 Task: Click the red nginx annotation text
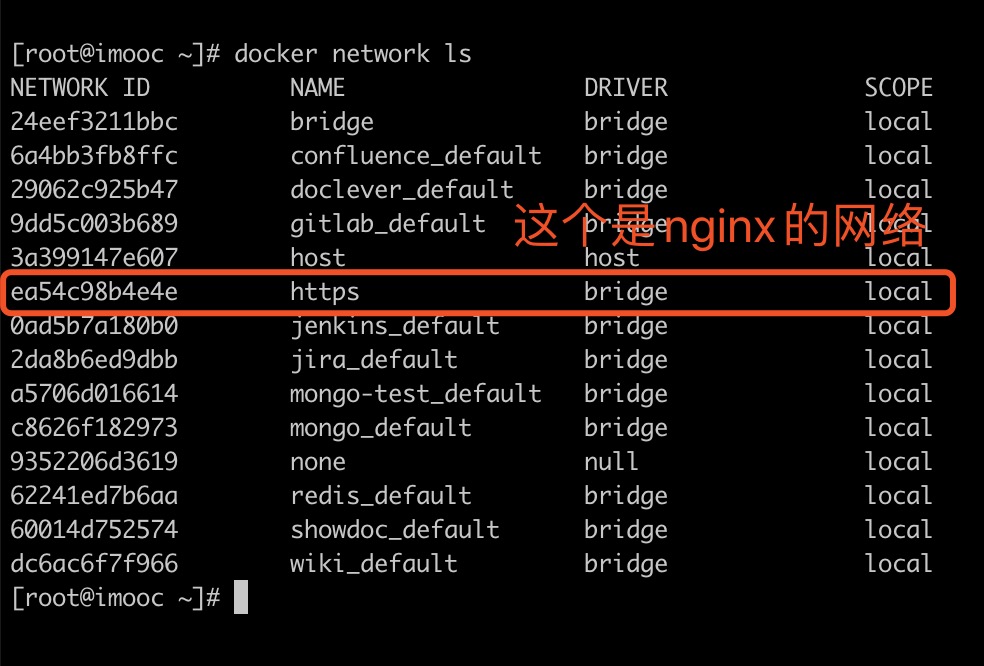pos(718,228)
